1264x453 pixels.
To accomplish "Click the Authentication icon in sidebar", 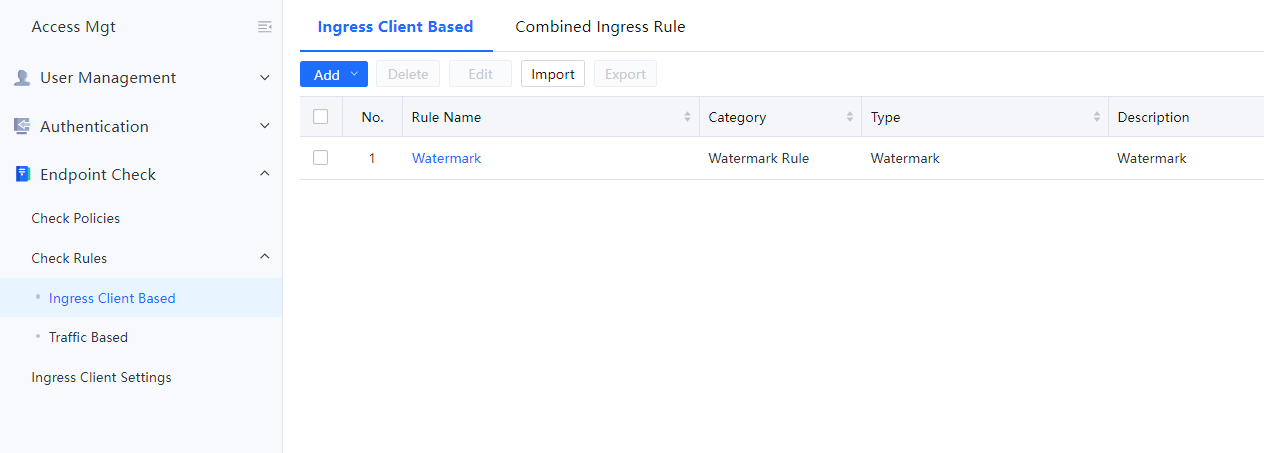I will [x=22, y=126].
